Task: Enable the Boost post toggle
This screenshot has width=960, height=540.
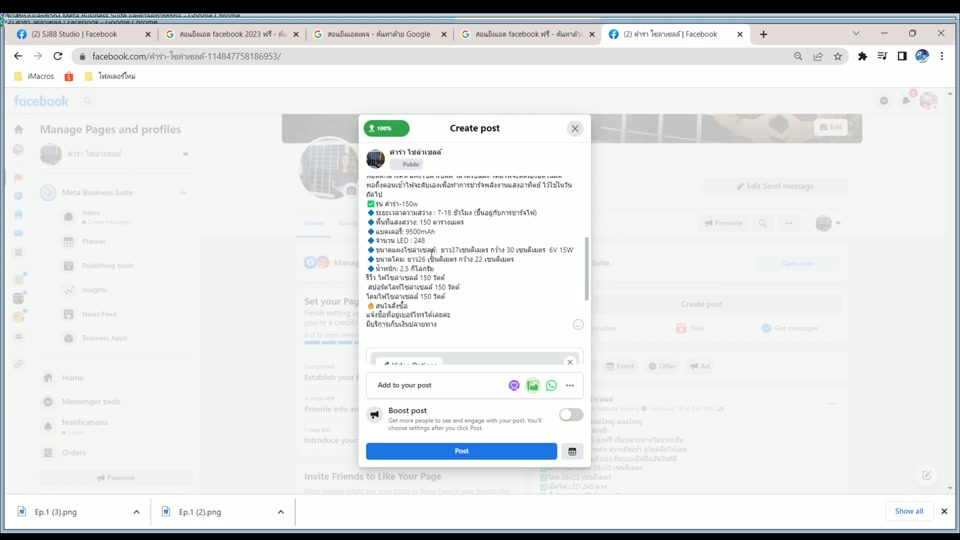Action: click(x=570, y=414)
